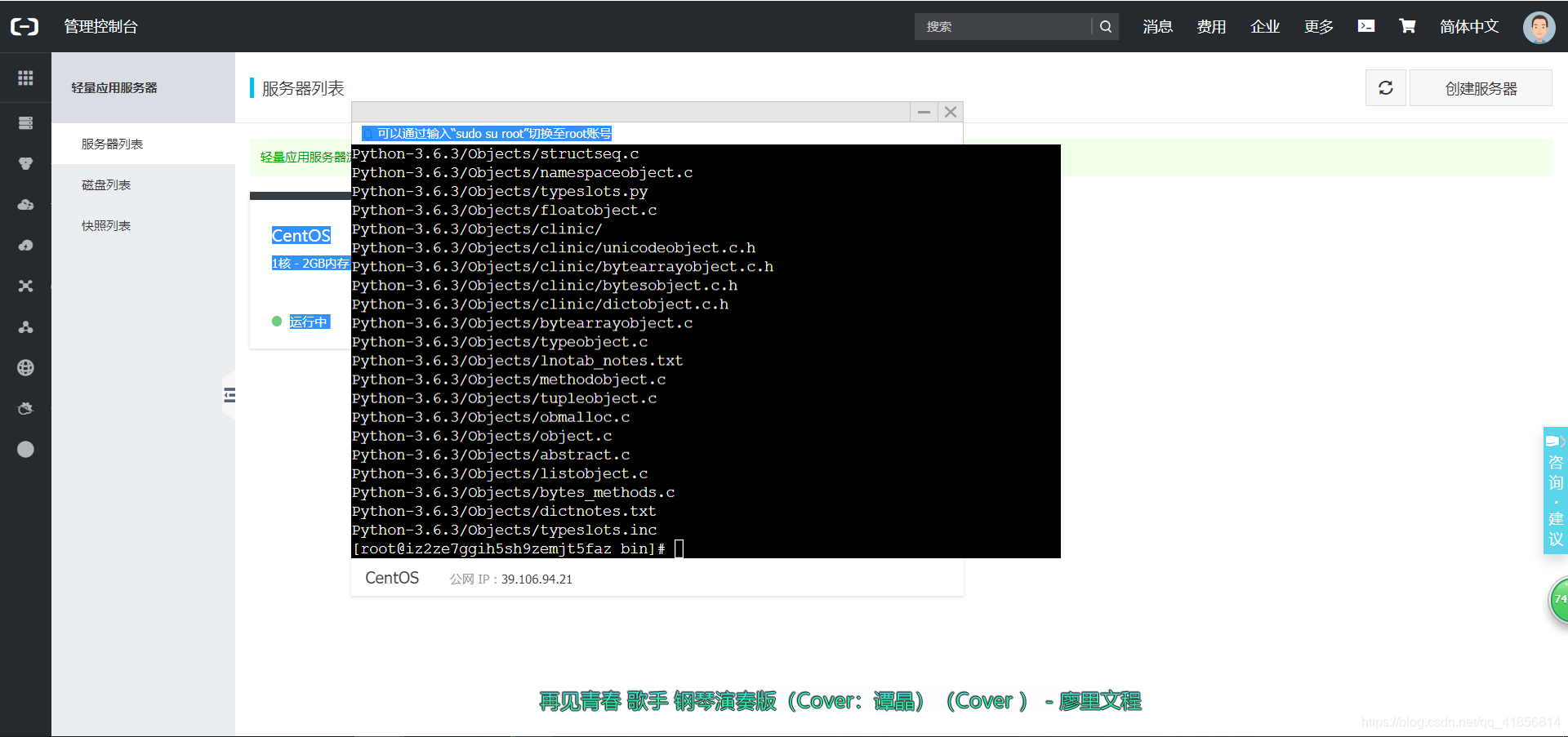Click the shopping cart icon
This screenshot has width=1568, height=737.
(x=1407, y=25)
